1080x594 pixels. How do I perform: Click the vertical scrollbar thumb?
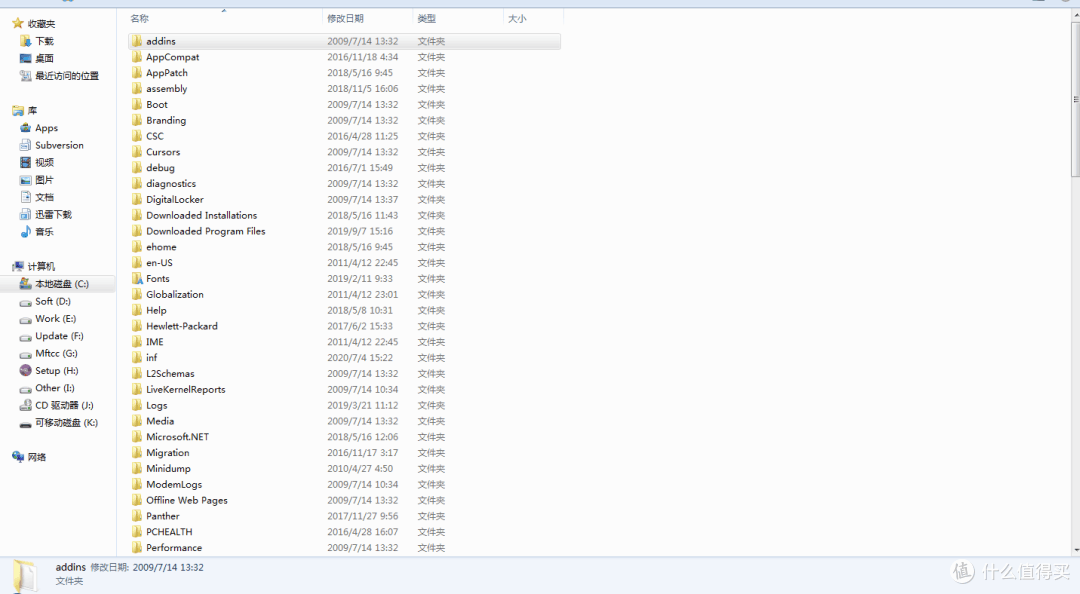tap(1075, 99)
